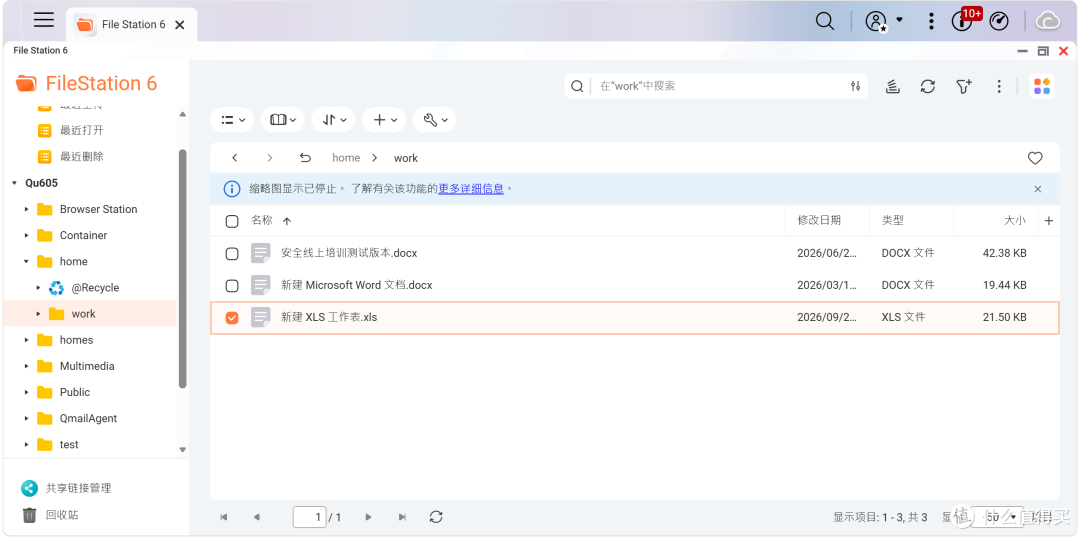Screen dimensions: 1080x539
Task: Sort by the 修改日期 column header
Action: (819, 220)
